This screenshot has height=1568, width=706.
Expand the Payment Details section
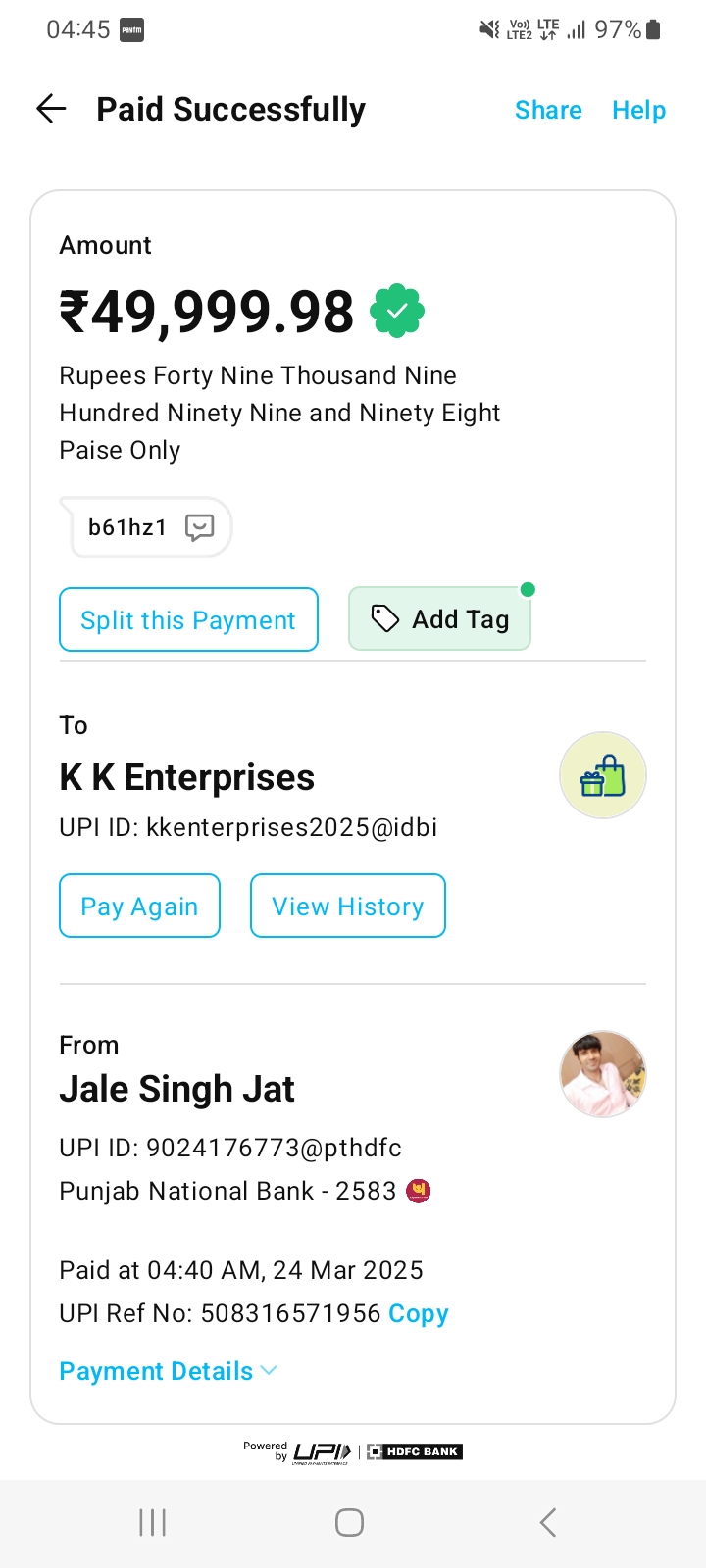click(x=157, y=1371)
